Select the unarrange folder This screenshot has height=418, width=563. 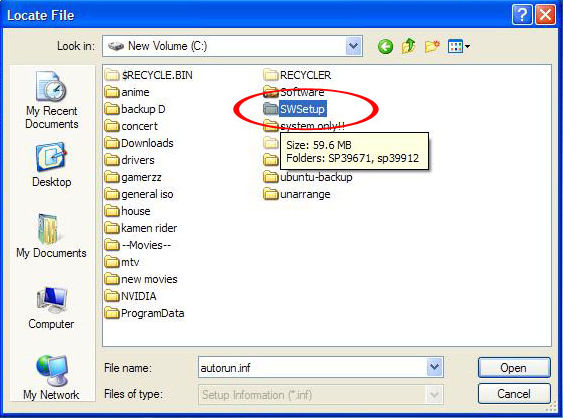point(297,194)
